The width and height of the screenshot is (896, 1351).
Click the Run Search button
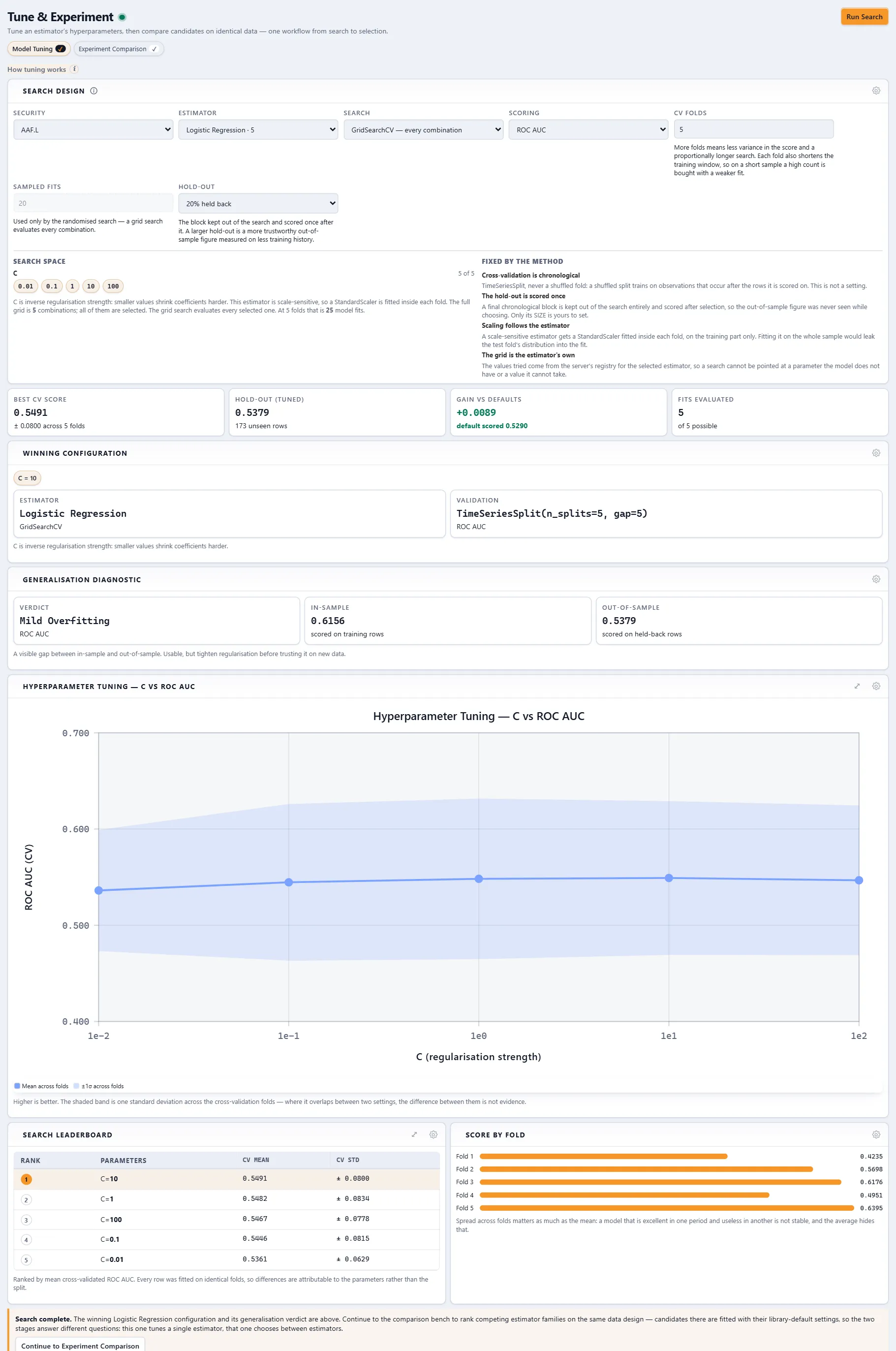[864, 17]
